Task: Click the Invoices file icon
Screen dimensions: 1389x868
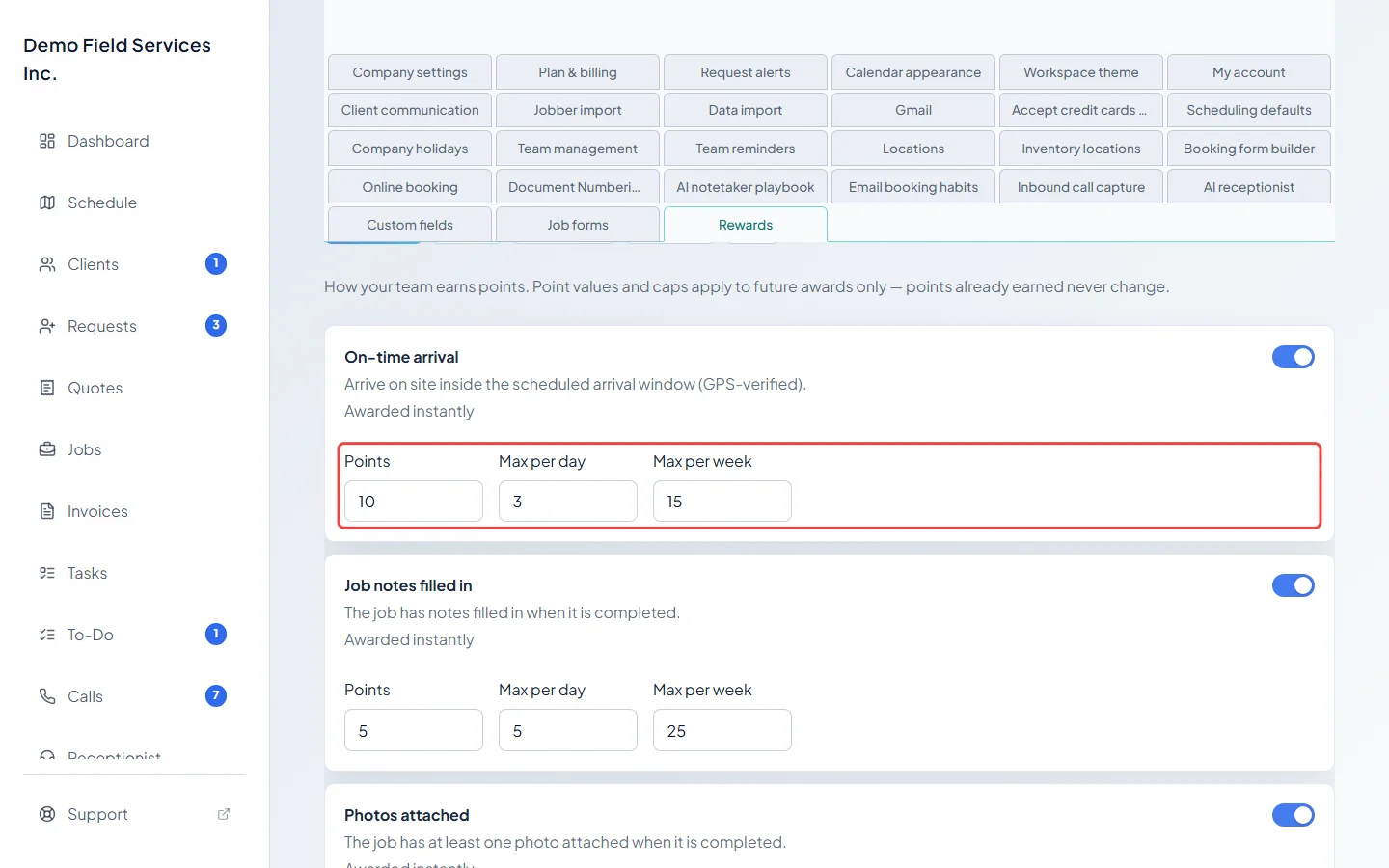Action: click(47, 511)
